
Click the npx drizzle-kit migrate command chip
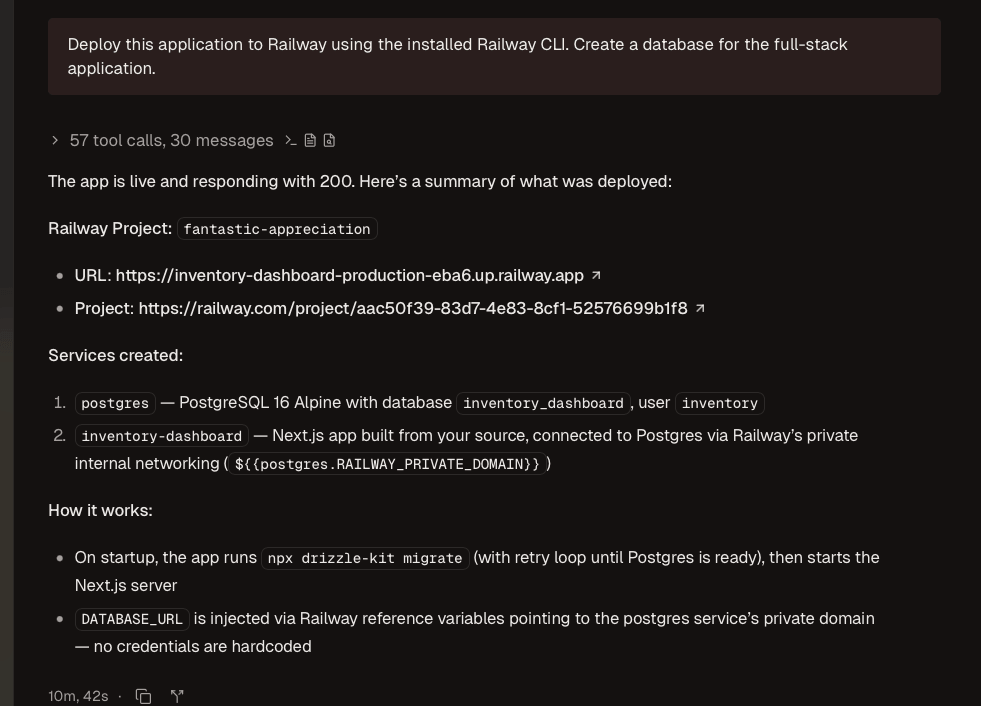pos(365,558)
